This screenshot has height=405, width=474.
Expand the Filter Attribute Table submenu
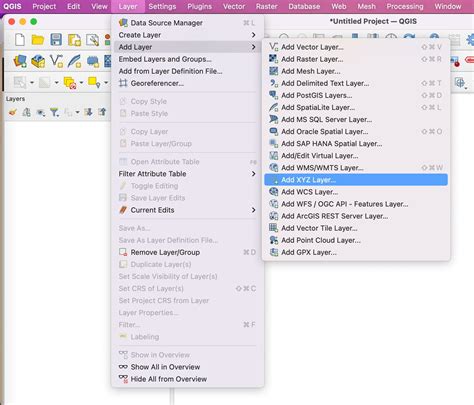tap(187, 174)
